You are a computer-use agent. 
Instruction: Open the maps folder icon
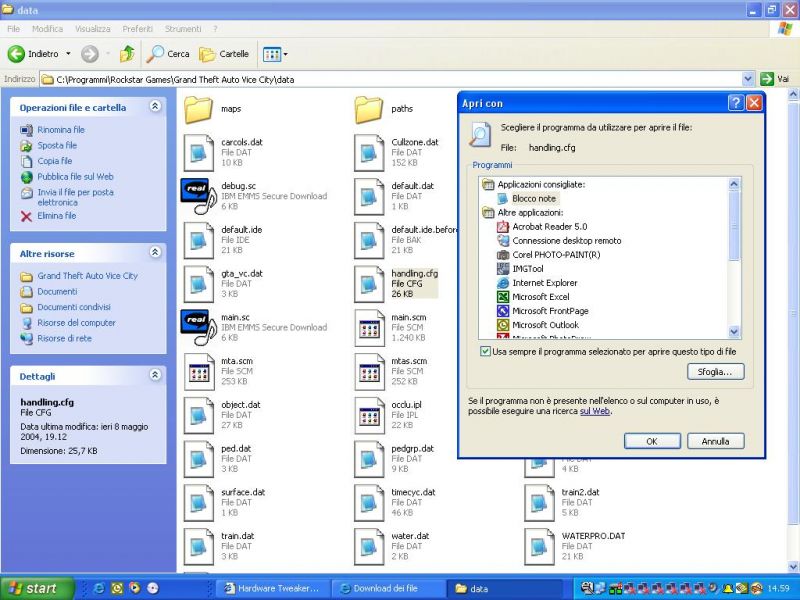click(x=198, y=109)
